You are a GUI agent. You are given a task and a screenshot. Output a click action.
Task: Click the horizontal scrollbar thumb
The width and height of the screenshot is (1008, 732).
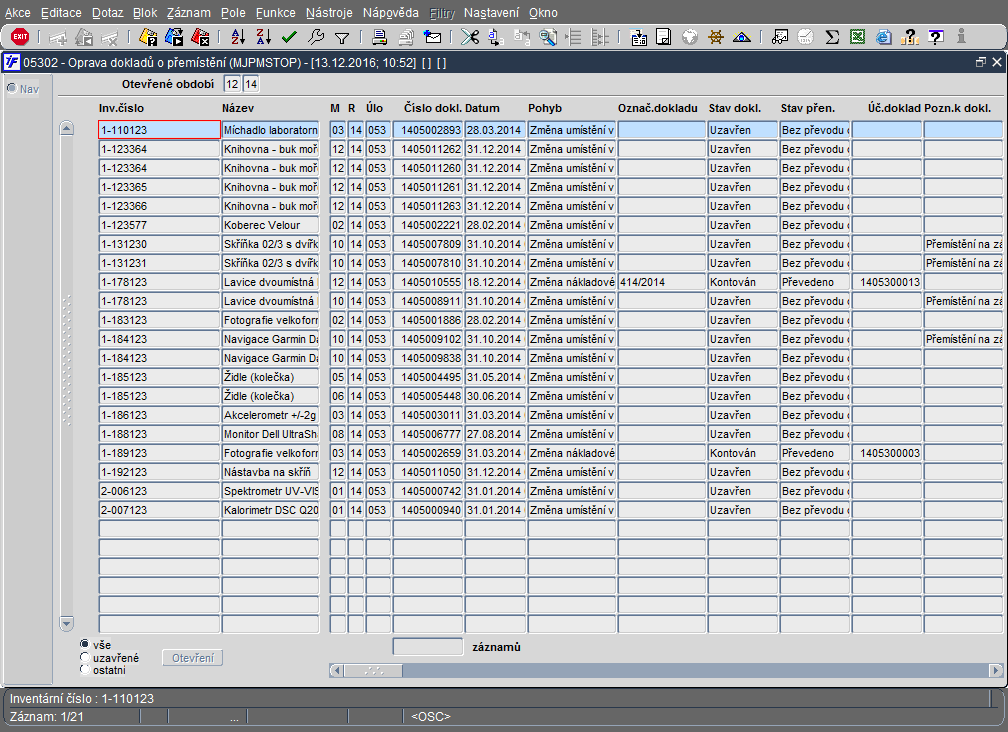(x=374, y=670)
